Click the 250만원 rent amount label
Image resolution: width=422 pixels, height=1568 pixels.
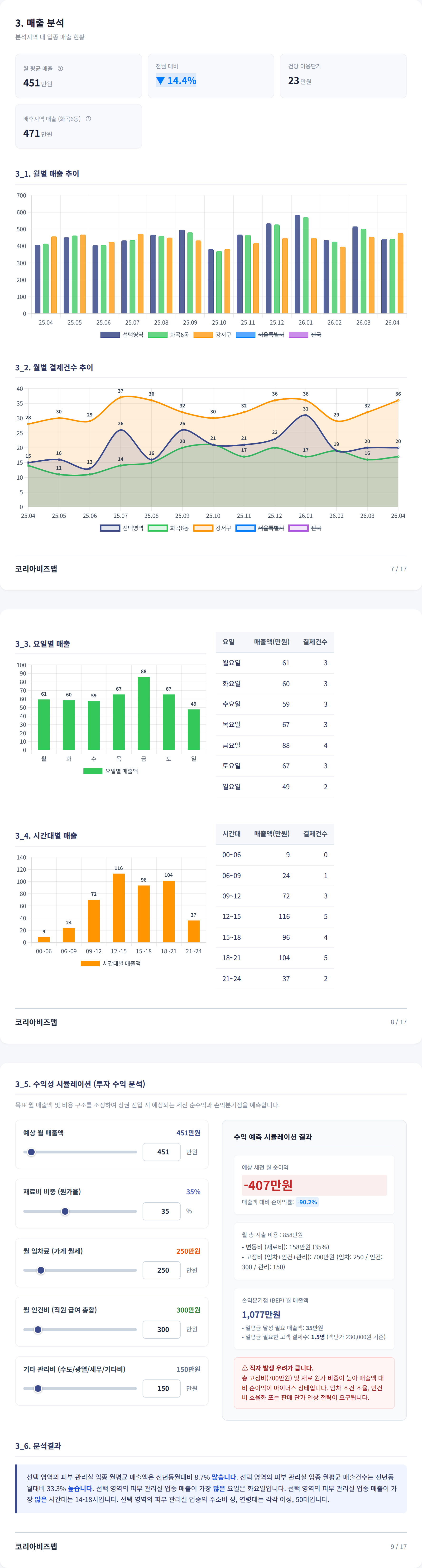(188, 1251)
